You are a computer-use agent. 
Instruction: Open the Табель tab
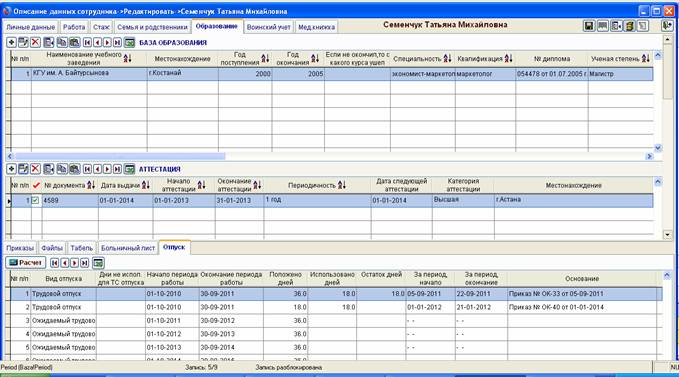pyautogui.click(x=81, y=248)
